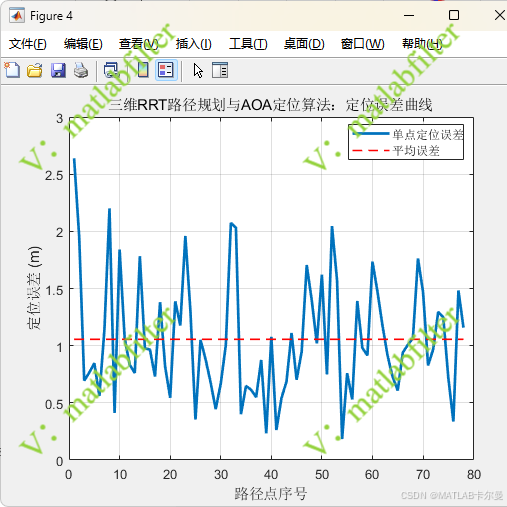Close the Figure 4 window
The width and height of the screenshot is (507, 507).
tap(500, 15)
